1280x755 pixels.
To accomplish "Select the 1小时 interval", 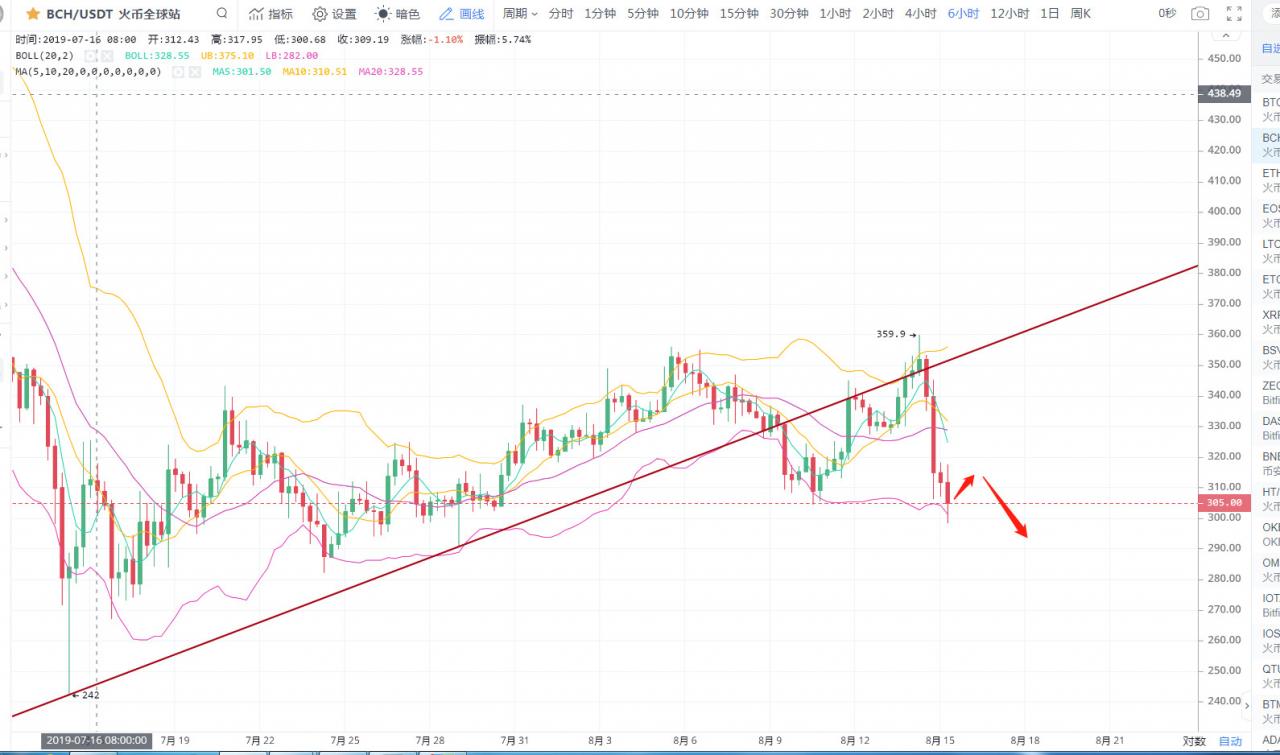I will point(835,14).
